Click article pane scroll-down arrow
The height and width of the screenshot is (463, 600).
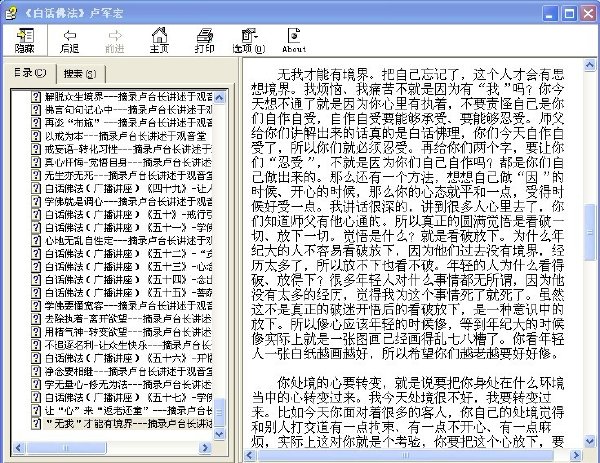[x=590, y=442]
